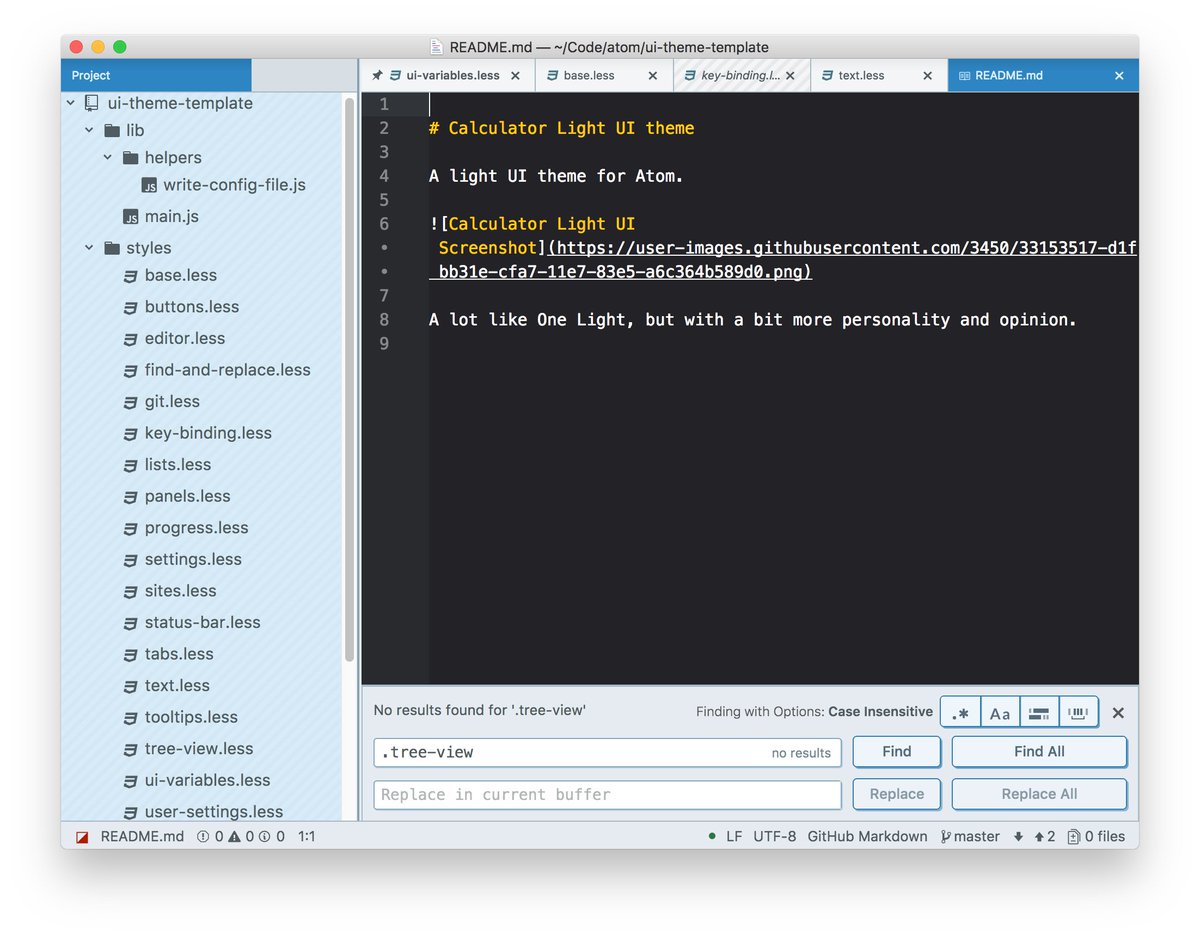Click the Find All button
1200x936 pixels.
point(1039,752)
